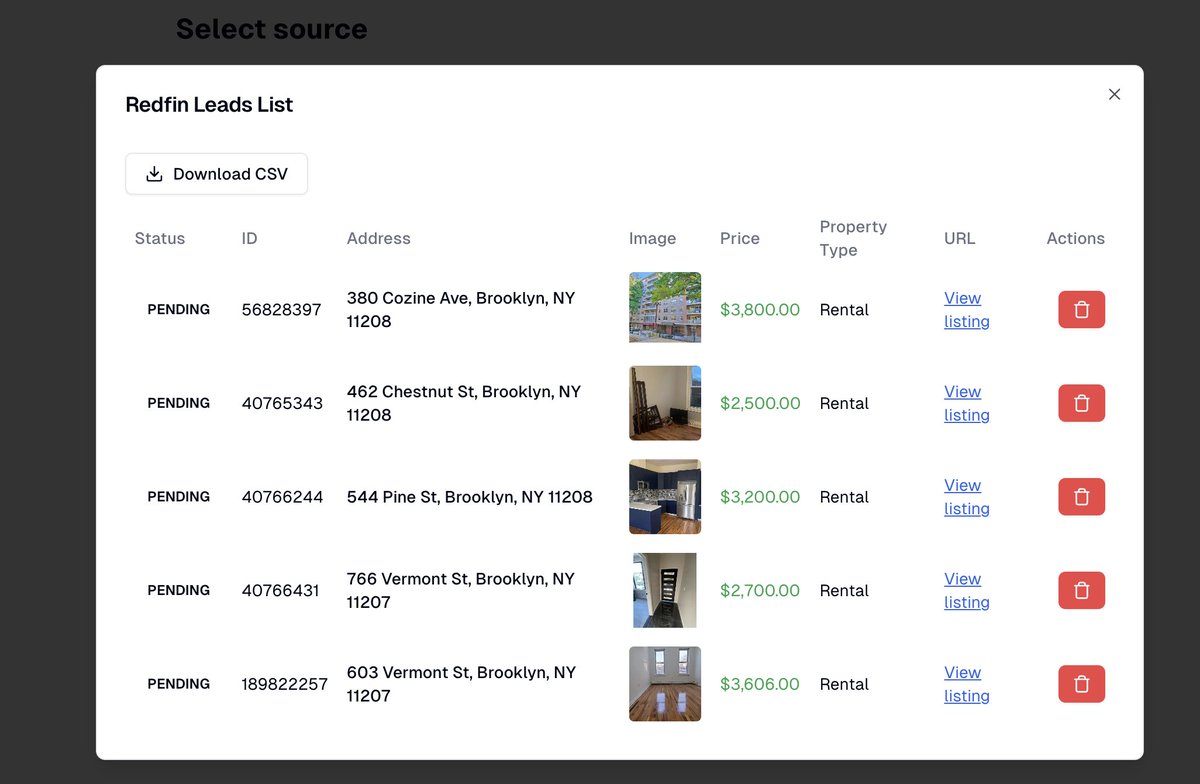This screenshot has width=1200, height=784.
Task: Click the price $2,700.00
Action: coord(760,590)
